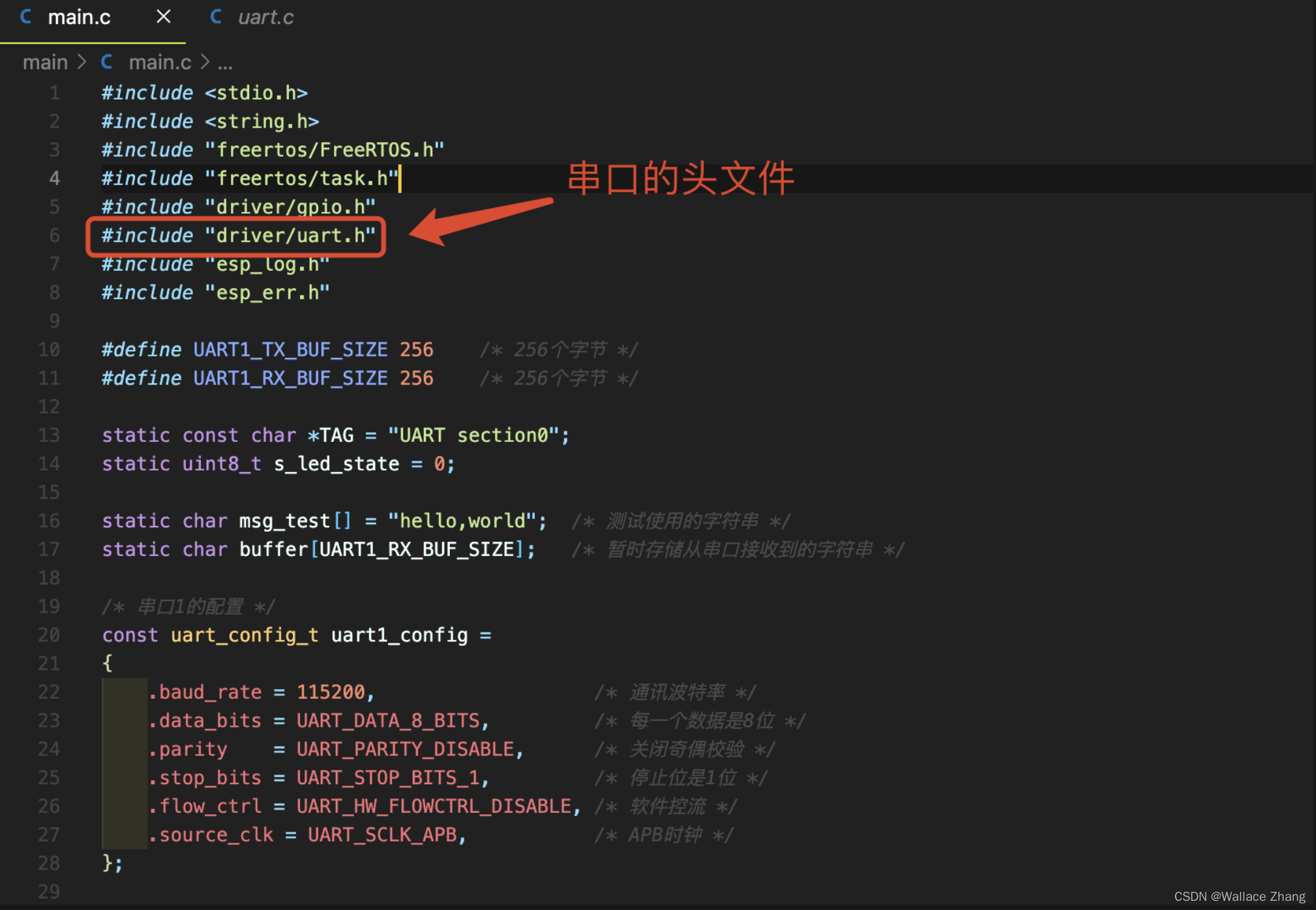Click the .parity field name
1316x910 pixels.
coord(188,750)
